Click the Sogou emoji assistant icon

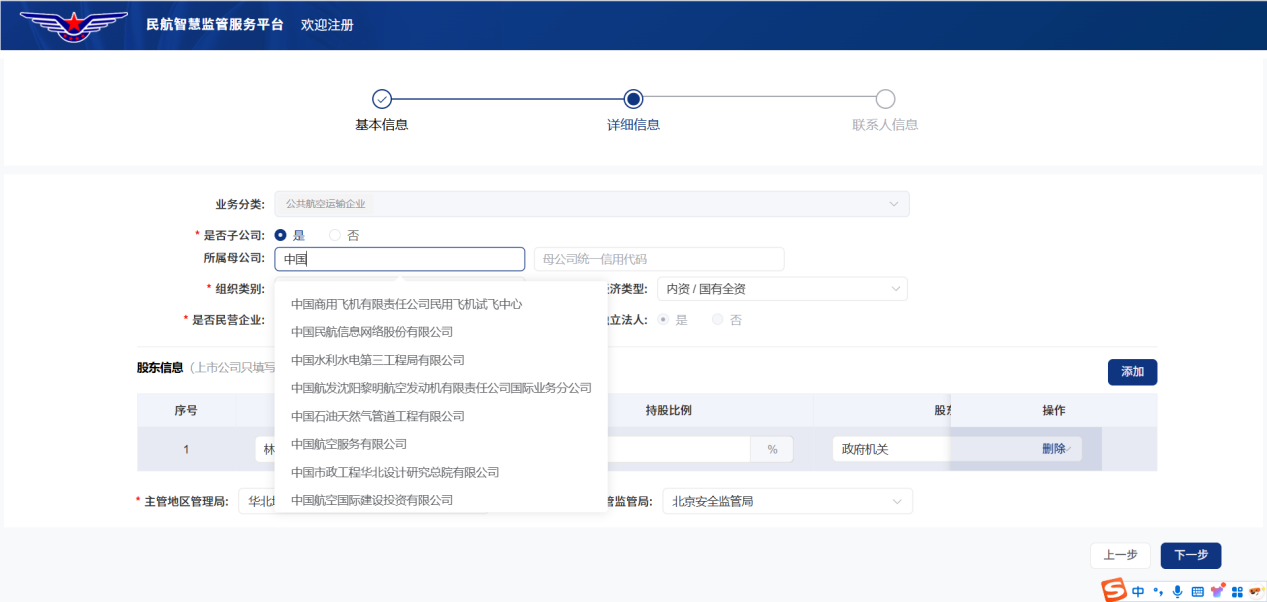tap(1256, 590)
